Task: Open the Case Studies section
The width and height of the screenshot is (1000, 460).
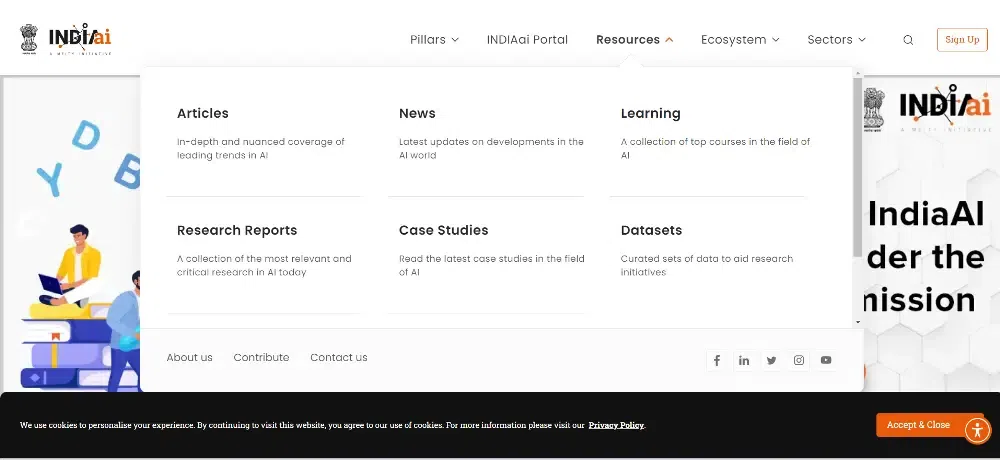Action: pos(443,230)
